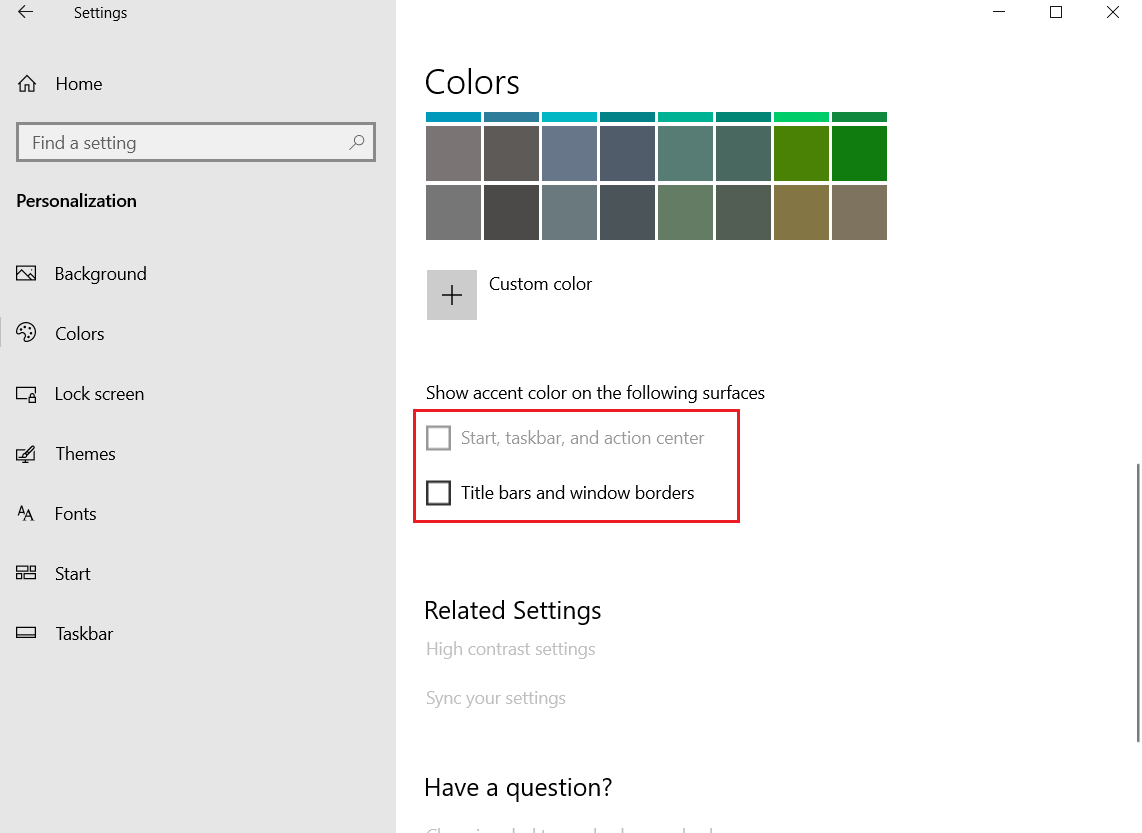This screenshot has height=833, width=1142.
Task: Enable Title bars and window borders checkbox
Action: [x=438, y=493]
